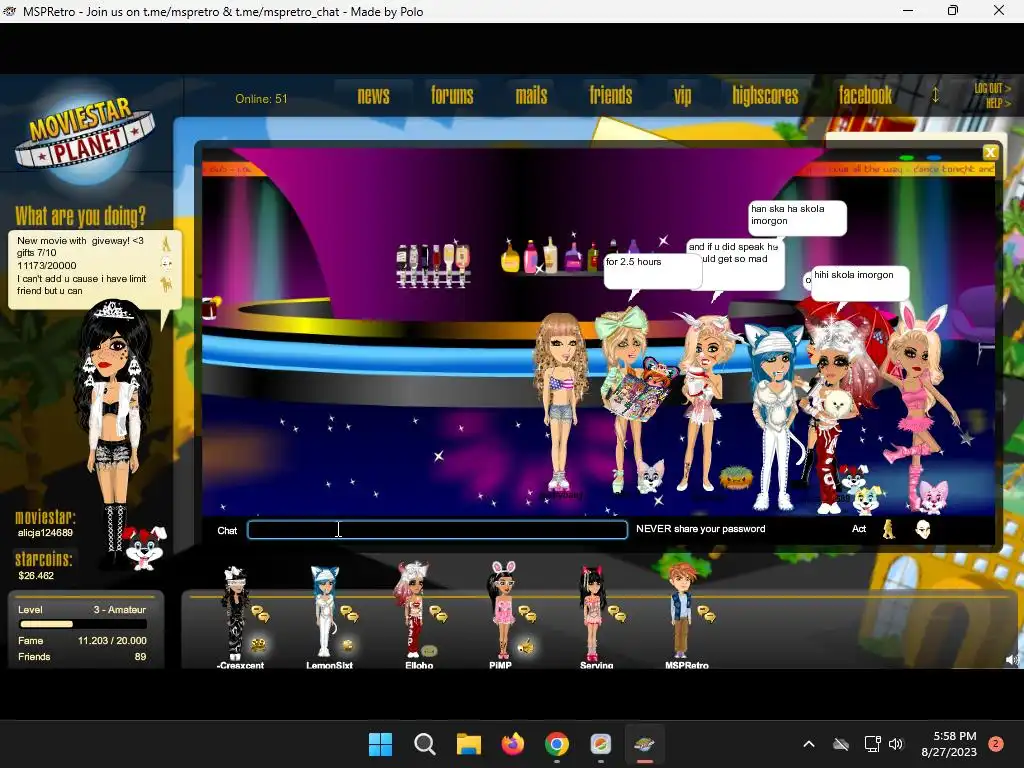Select friend avatar Elloho
1024x768 pixels.
[411, 610]
